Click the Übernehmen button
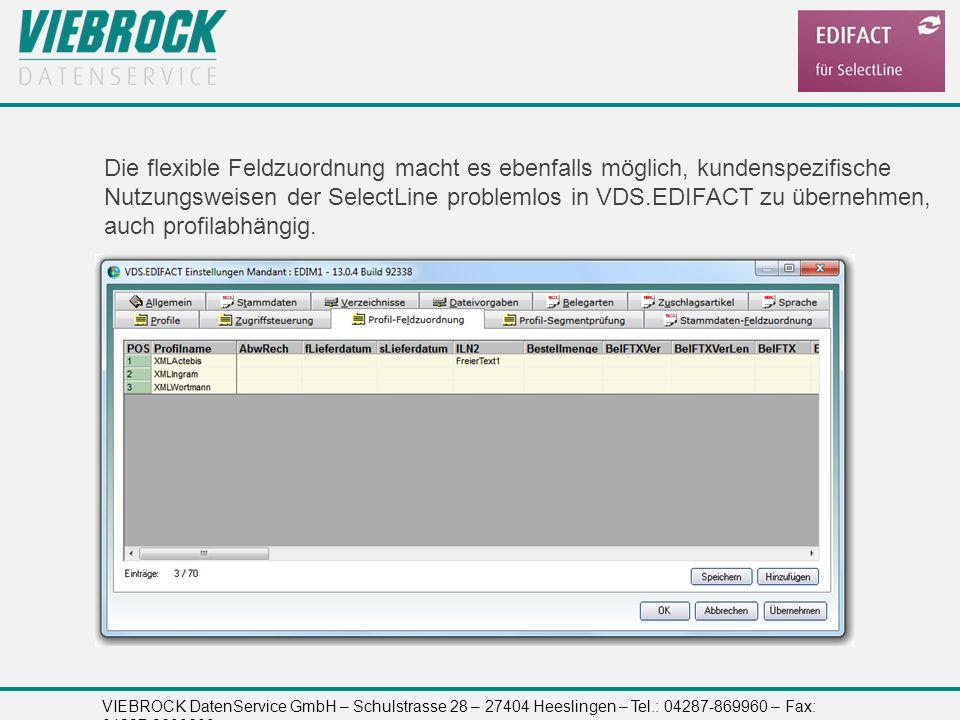Image resolution: width=960 pixels, height=720 pixels. tap(795, 610)
